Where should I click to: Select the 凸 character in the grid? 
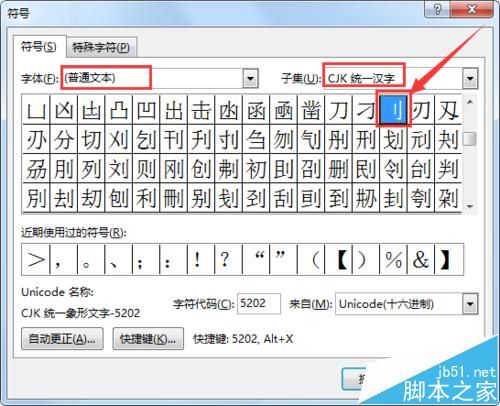pos(119,110)
